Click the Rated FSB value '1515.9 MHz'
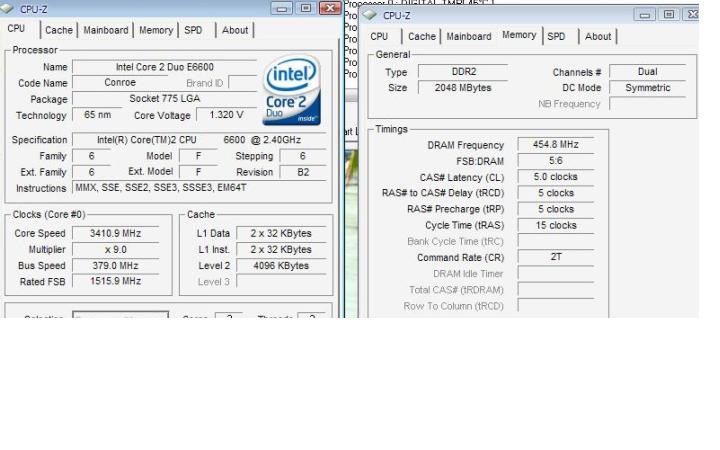The height and width of the screenshot is (450, 720). [115, 281]
